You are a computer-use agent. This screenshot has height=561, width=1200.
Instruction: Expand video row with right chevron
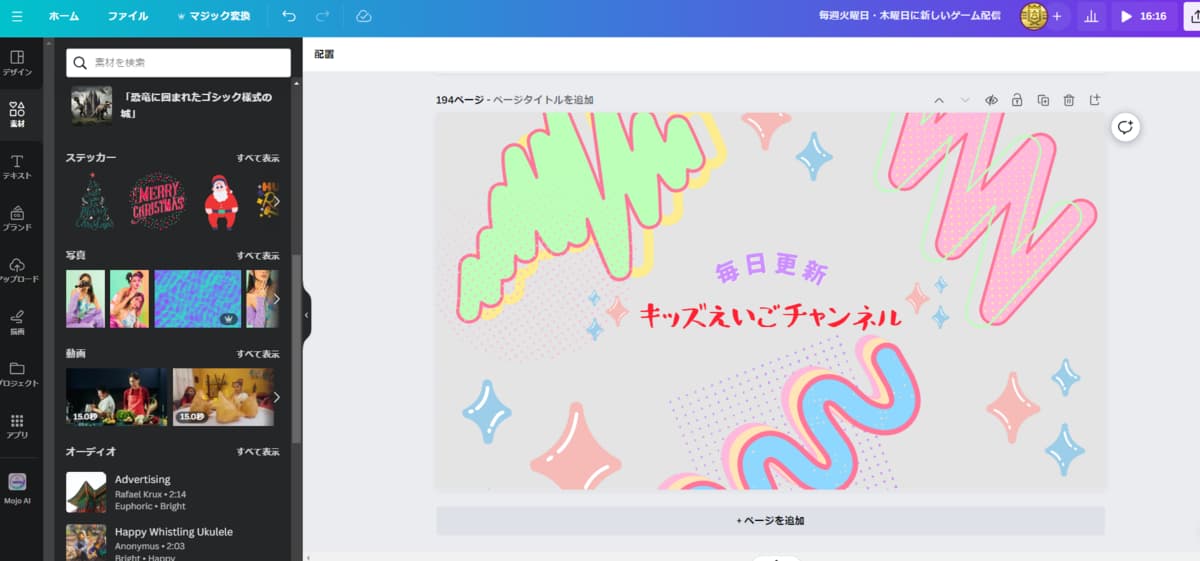pos(277,397)
